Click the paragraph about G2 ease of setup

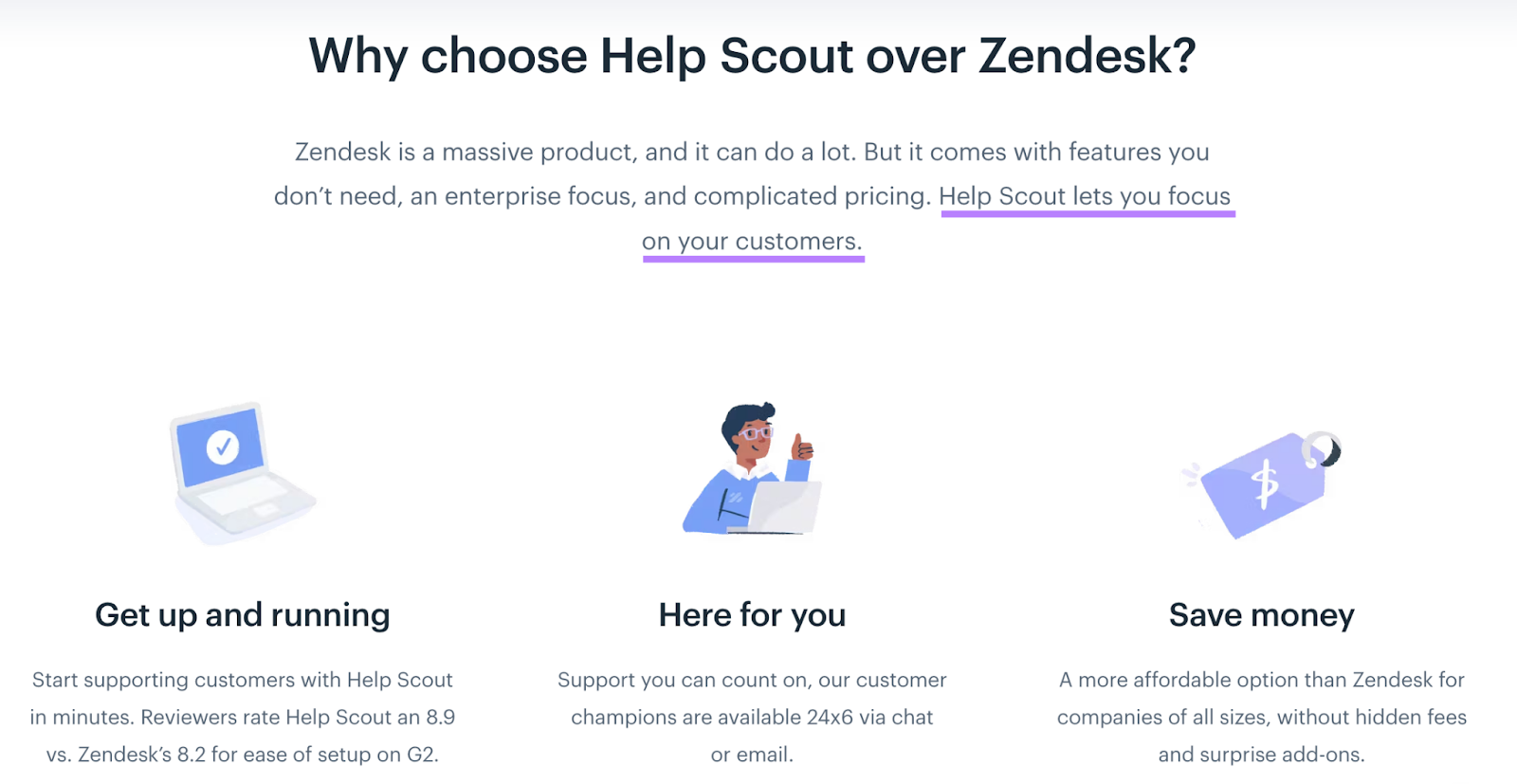click(243, 717)
